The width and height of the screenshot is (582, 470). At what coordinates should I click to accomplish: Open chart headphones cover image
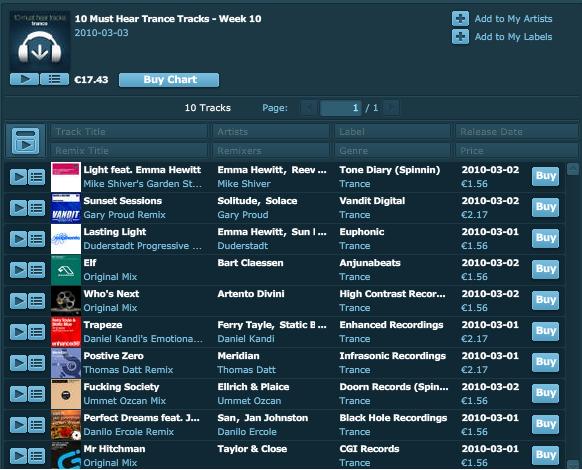coord(40,41)
